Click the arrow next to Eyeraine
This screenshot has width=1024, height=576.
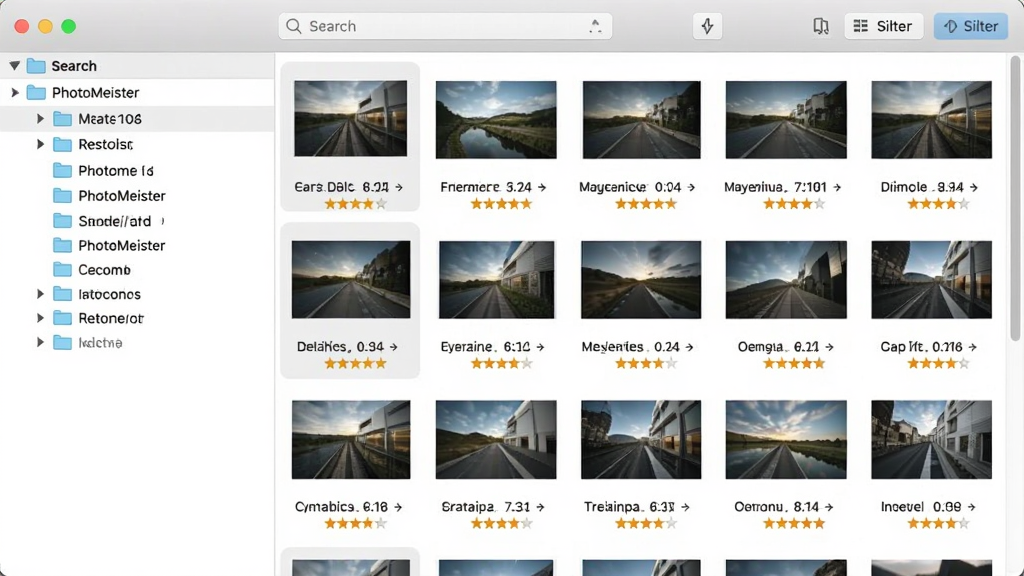coord(540,347)
